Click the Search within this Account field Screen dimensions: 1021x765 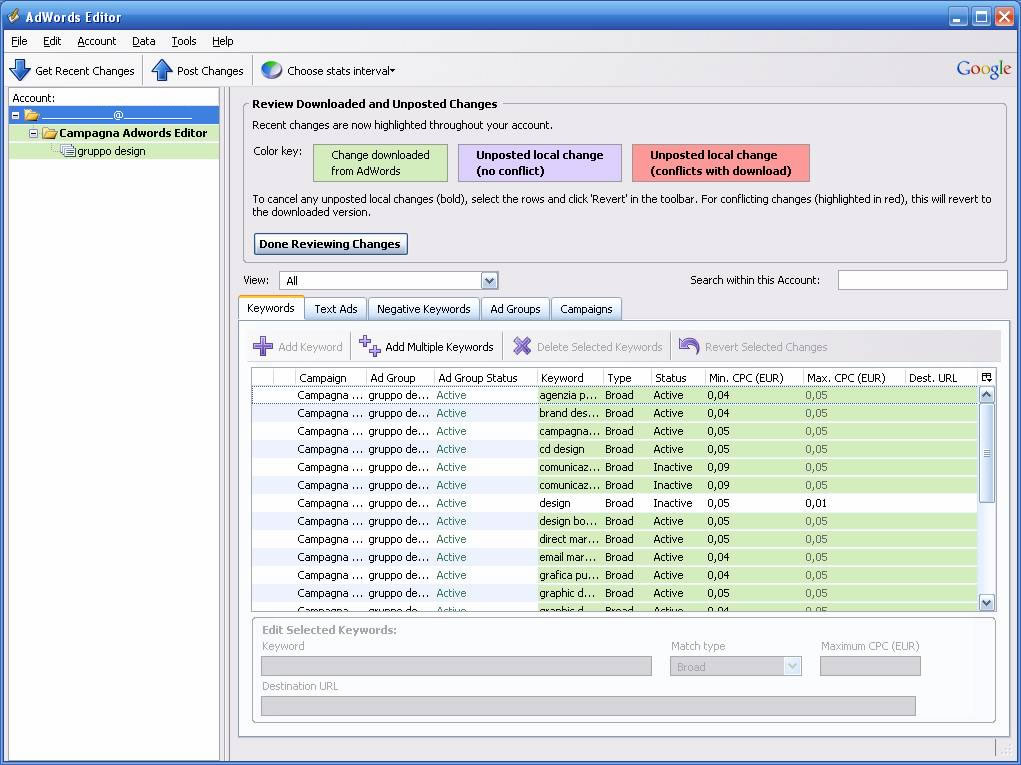coord(922,280)
